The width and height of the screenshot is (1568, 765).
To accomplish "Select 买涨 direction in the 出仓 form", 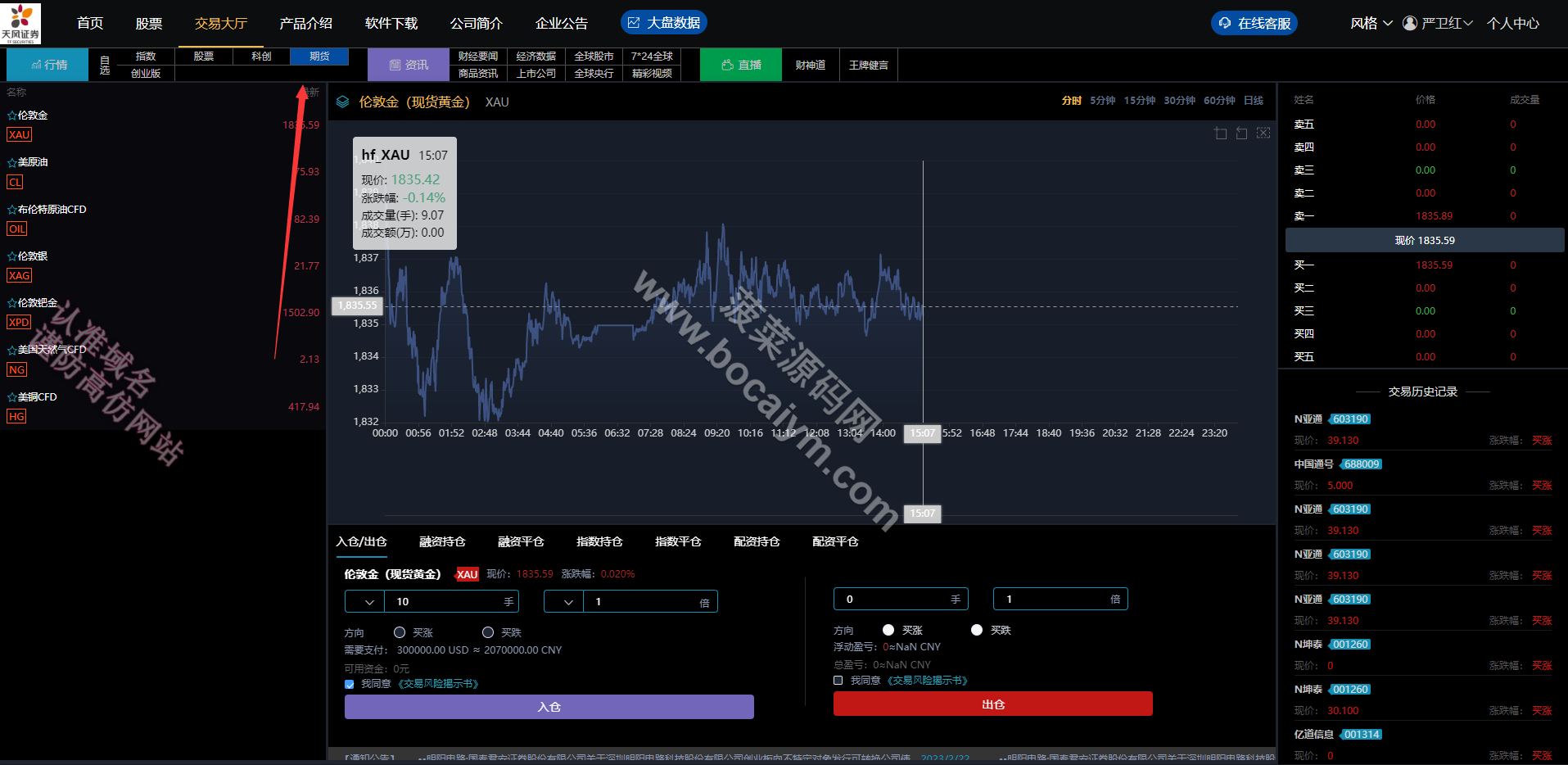I will click(888, 630).
